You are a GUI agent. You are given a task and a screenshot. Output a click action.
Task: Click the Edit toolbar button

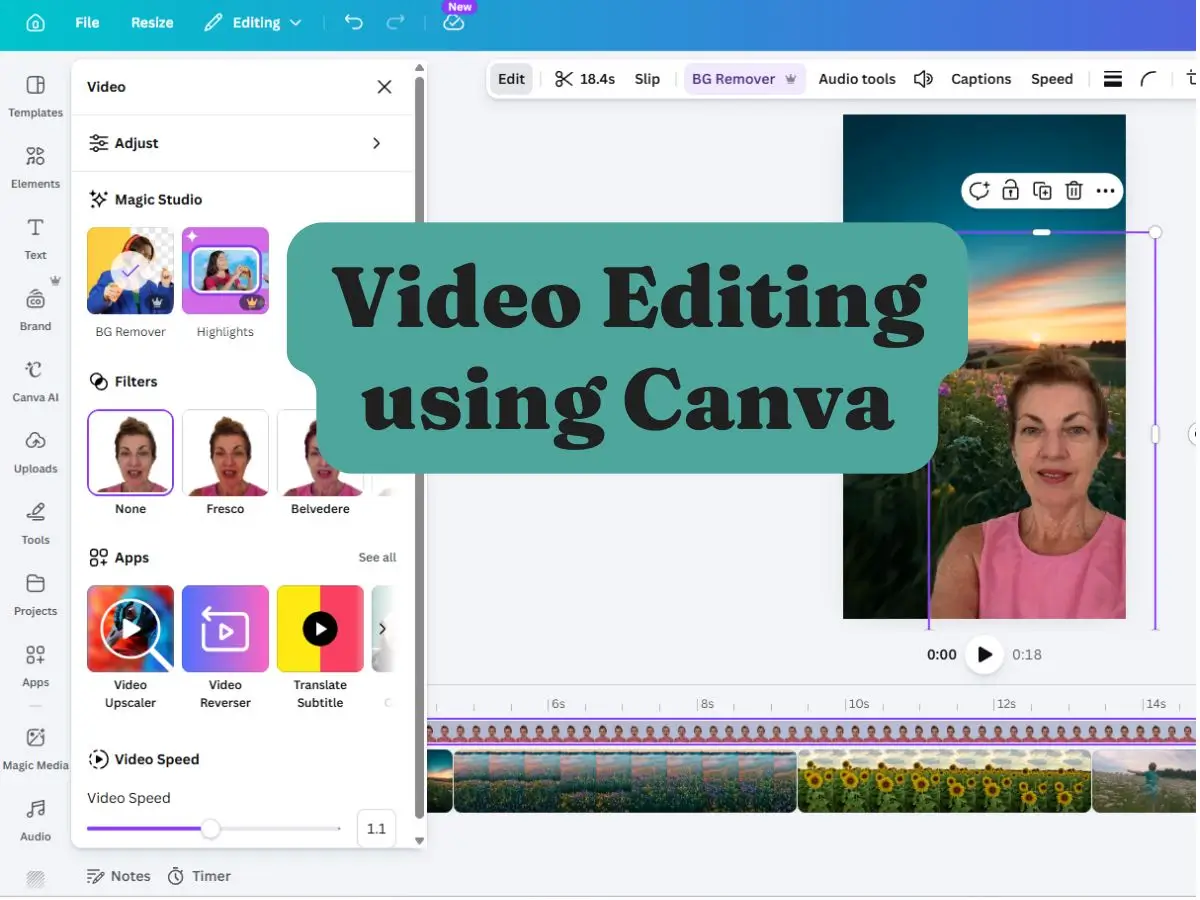(511, 79)
